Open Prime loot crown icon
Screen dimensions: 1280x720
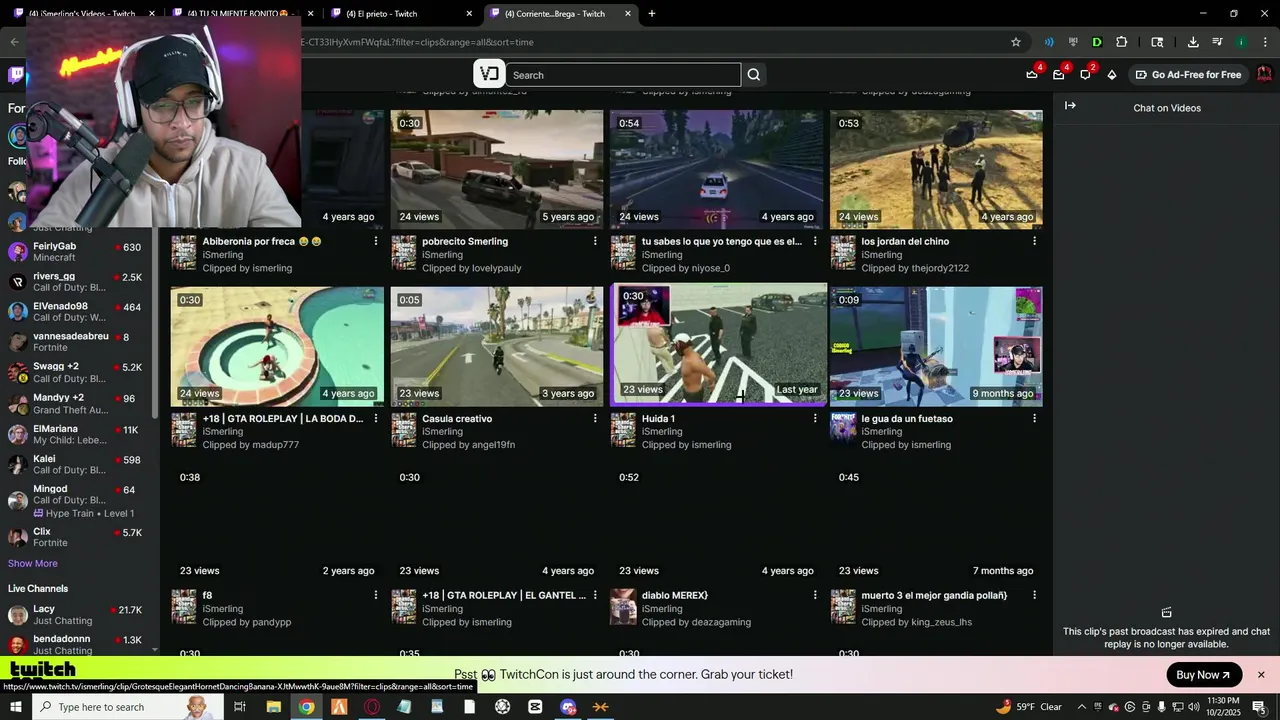coord(1032,75)
